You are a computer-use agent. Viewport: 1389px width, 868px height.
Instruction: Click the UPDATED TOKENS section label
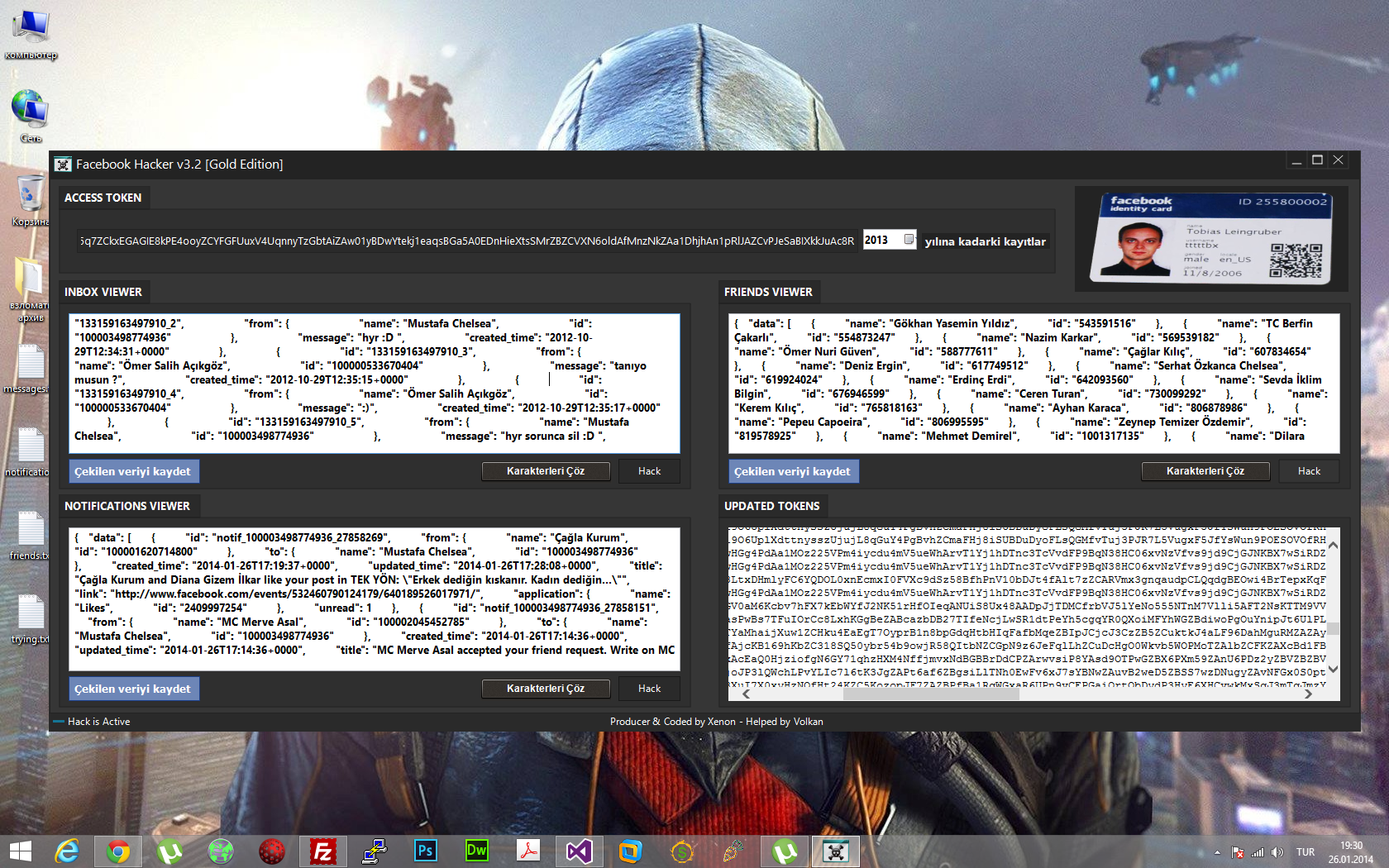772,506
